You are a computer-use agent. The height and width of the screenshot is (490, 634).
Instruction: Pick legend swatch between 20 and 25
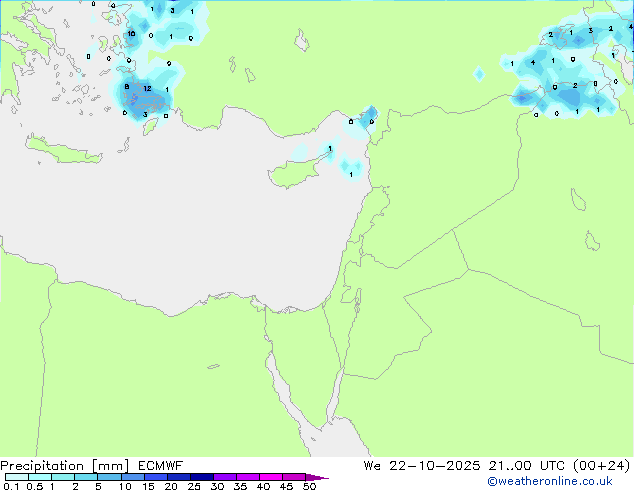(178, 477)
